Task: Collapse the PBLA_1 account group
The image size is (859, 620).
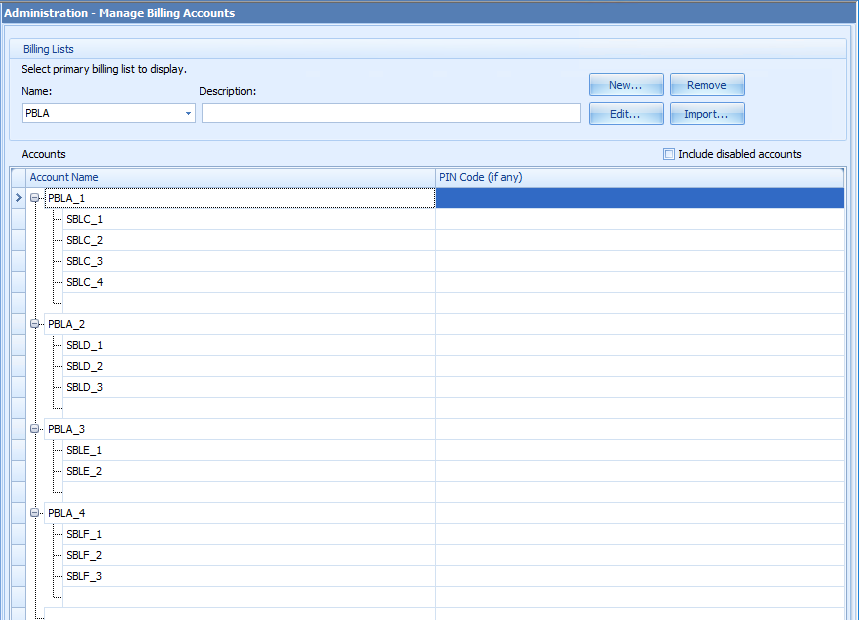Action: (x=35, y=198)
